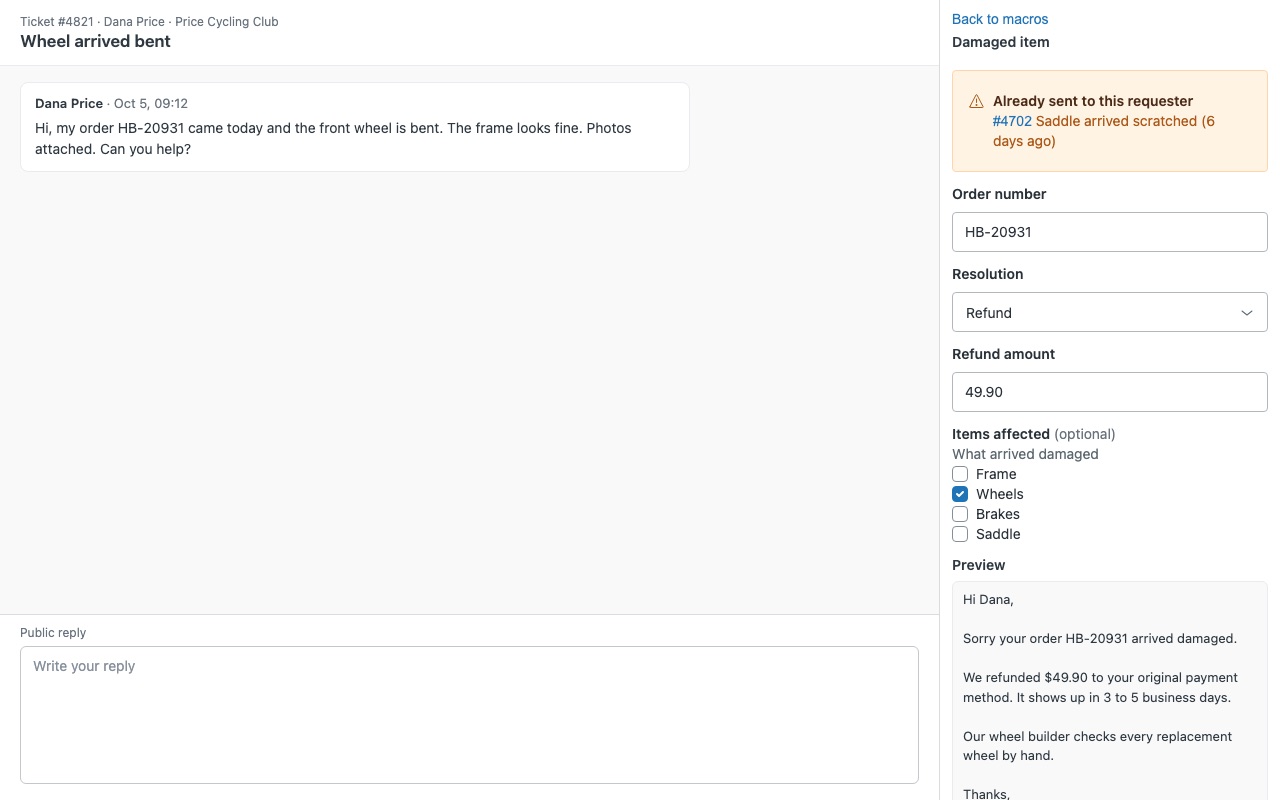This screenshot has height=800, width=1280.
Task: Click preview text about refunded $49.90
Action: tap(1100, 688)
